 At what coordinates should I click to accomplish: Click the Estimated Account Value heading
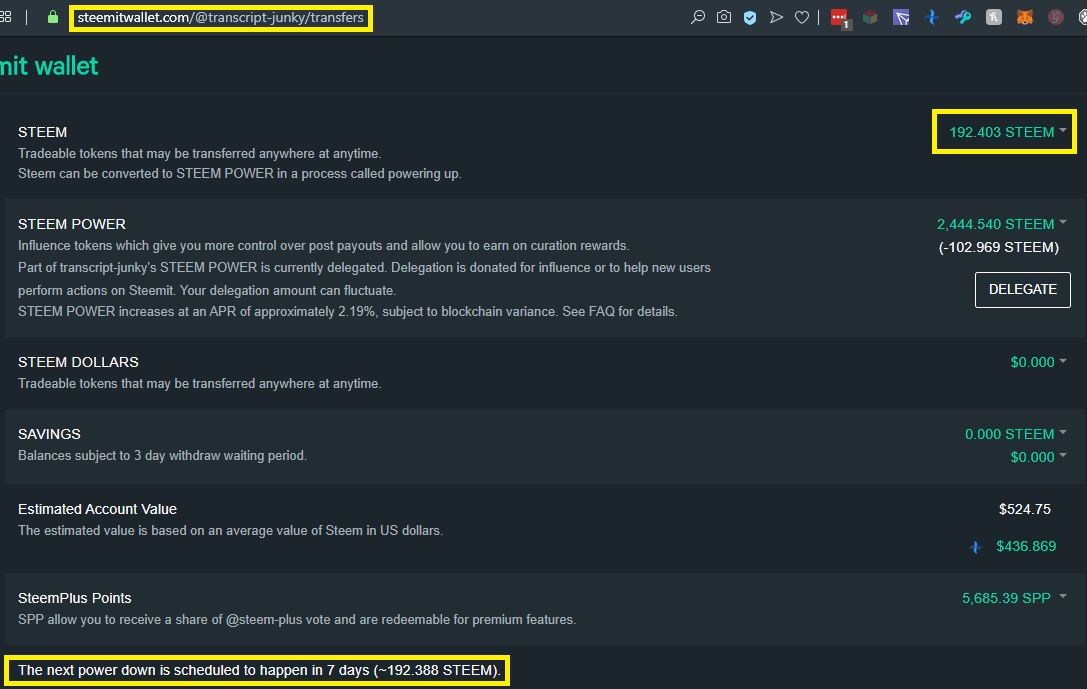pyautogui.click(x=97, y=509)
